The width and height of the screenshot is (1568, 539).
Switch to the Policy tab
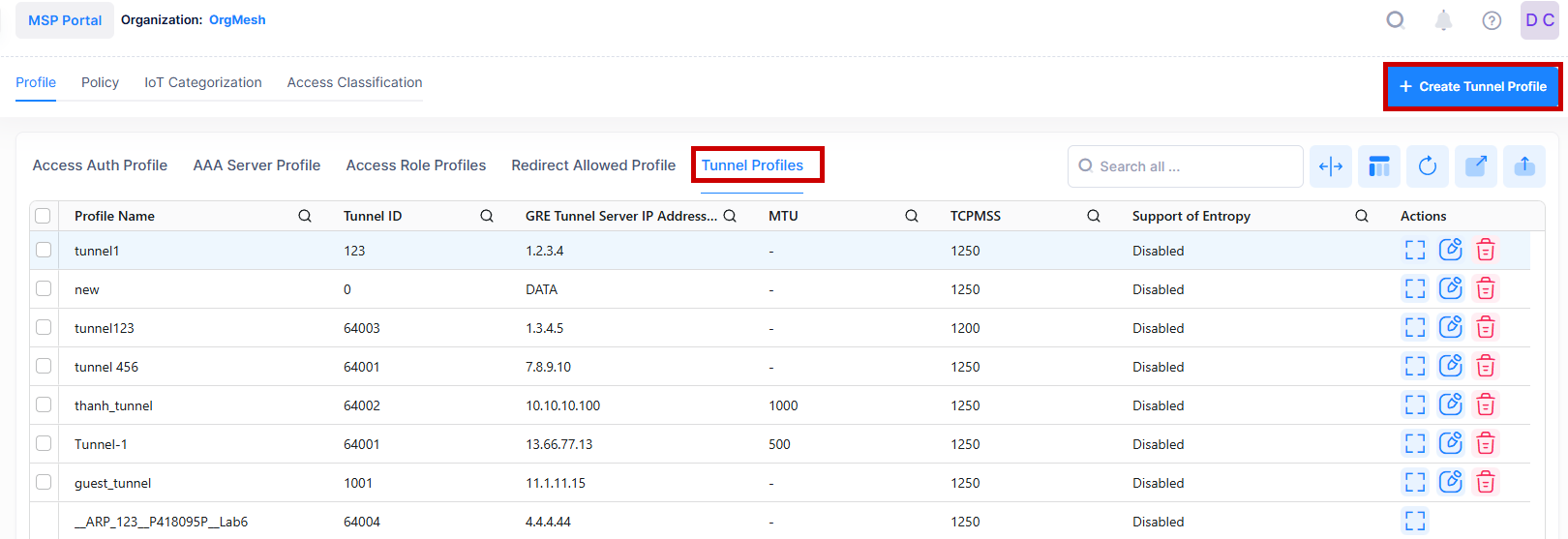[x=100, y=82]
